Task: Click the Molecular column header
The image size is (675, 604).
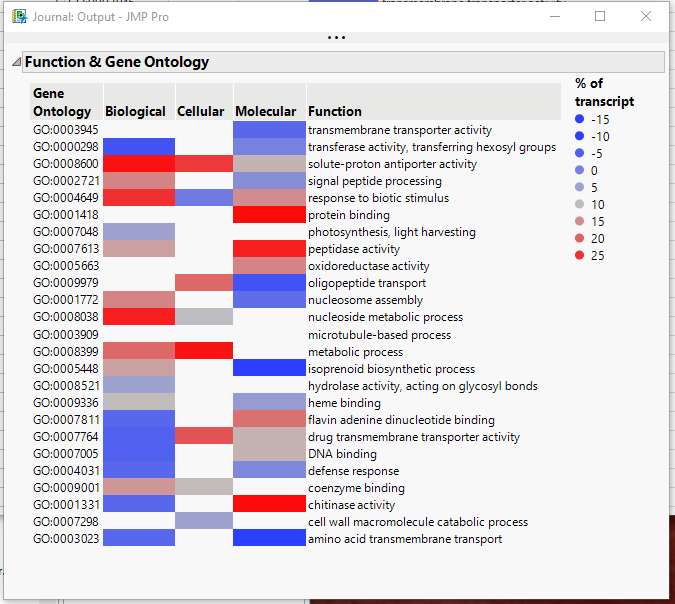Action: click(x=265, y=111)
